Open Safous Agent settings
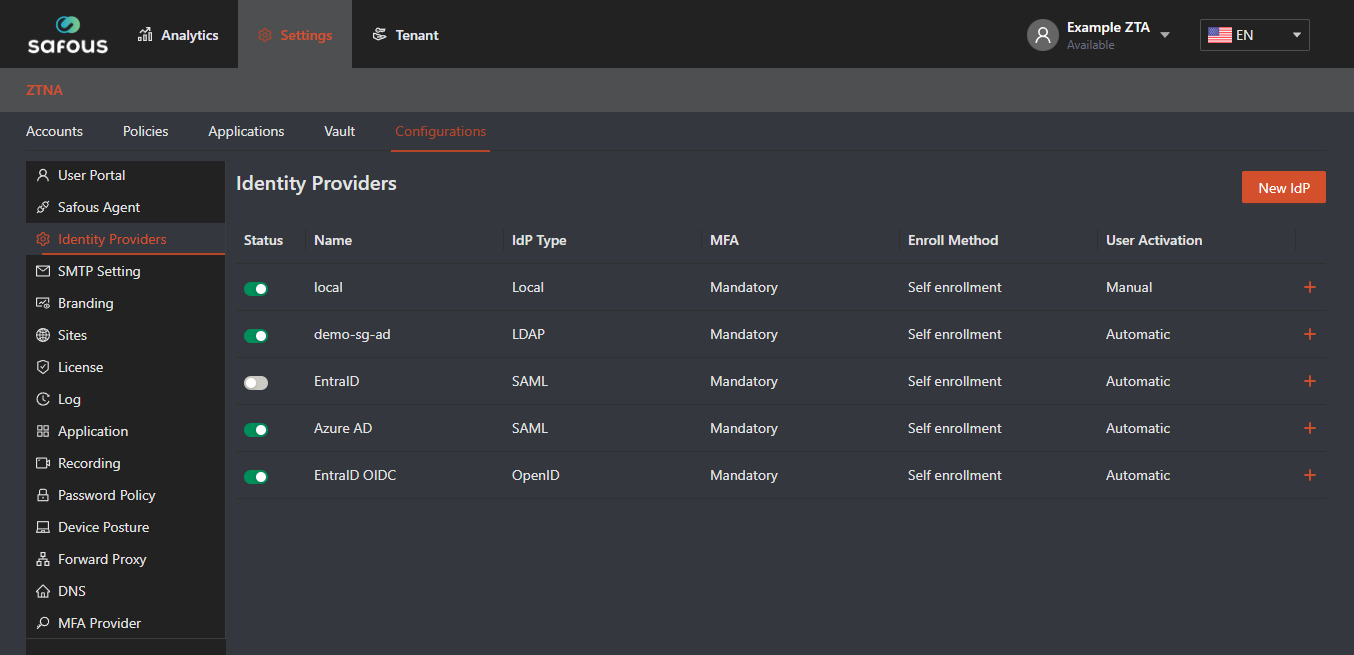The image size is (1354, 655). pos(125,207)
